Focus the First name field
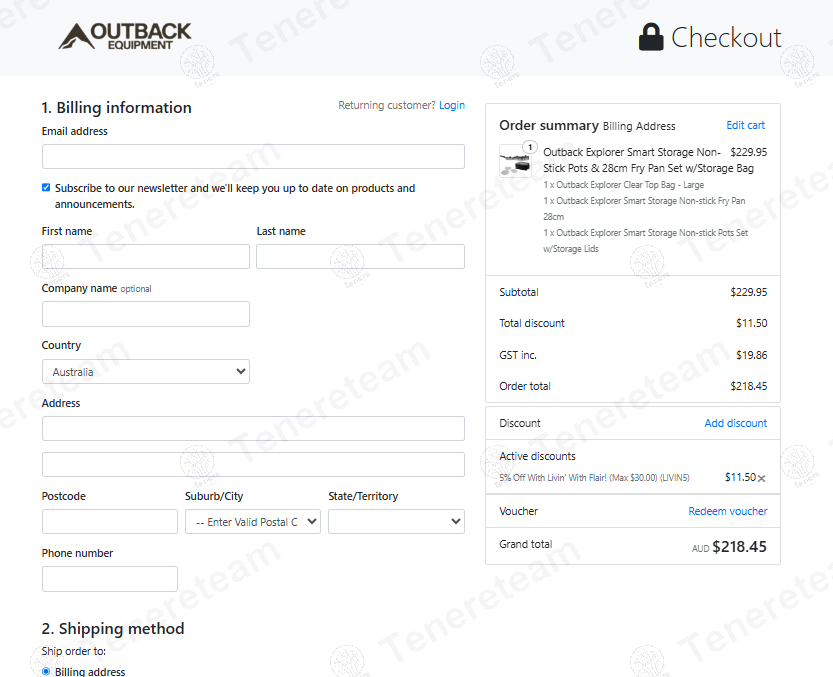Viewport: 833px width, 677px height. pos(146,256)
